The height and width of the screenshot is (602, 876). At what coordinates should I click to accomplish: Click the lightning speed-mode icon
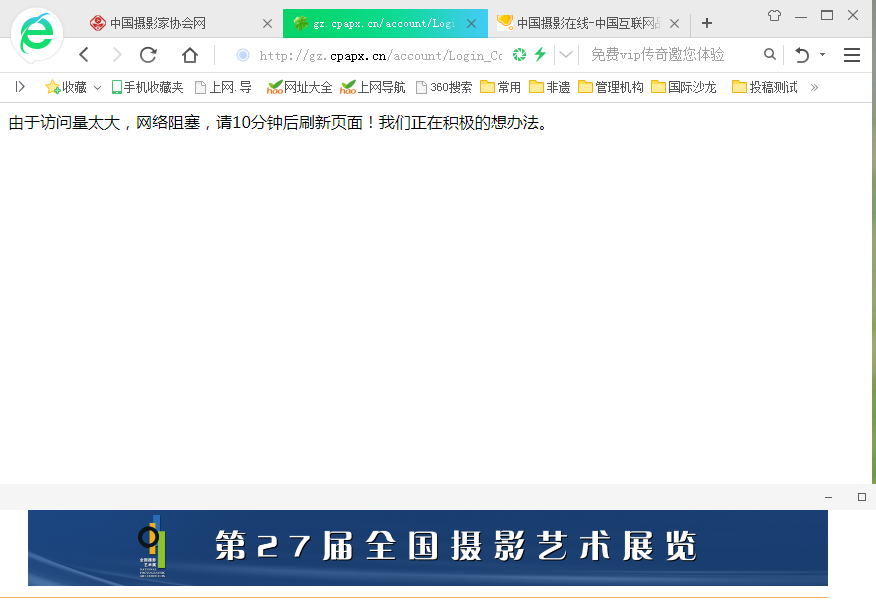click(540, 54)
